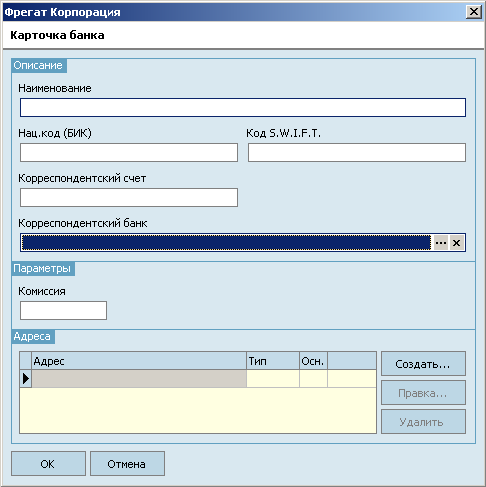Click into the Нац.код (БИК) field
Screen dimensions: 486x487
pyautogui.click(x=129, y=153)
